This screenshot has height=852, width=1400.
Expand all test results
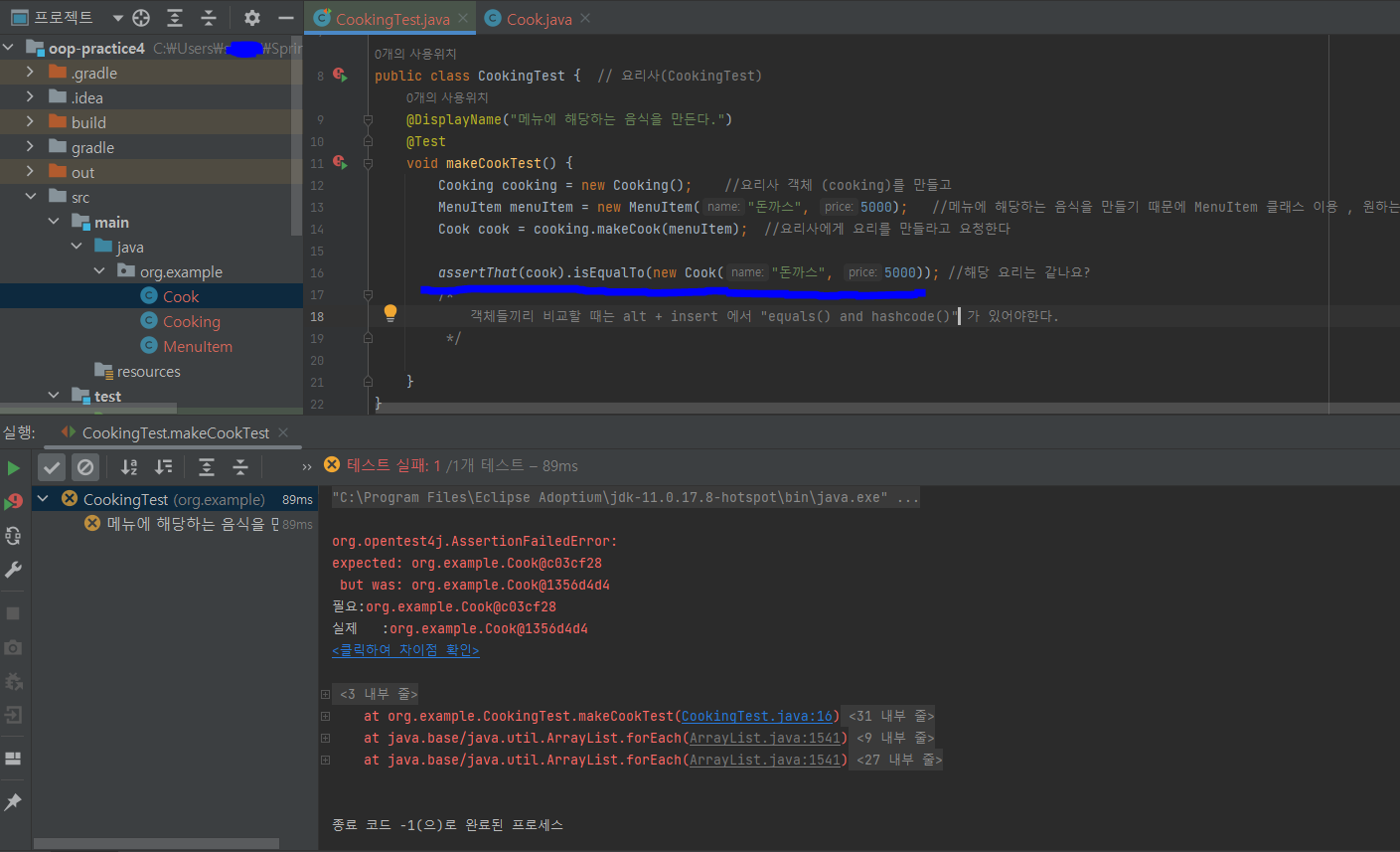click(207, 466)
